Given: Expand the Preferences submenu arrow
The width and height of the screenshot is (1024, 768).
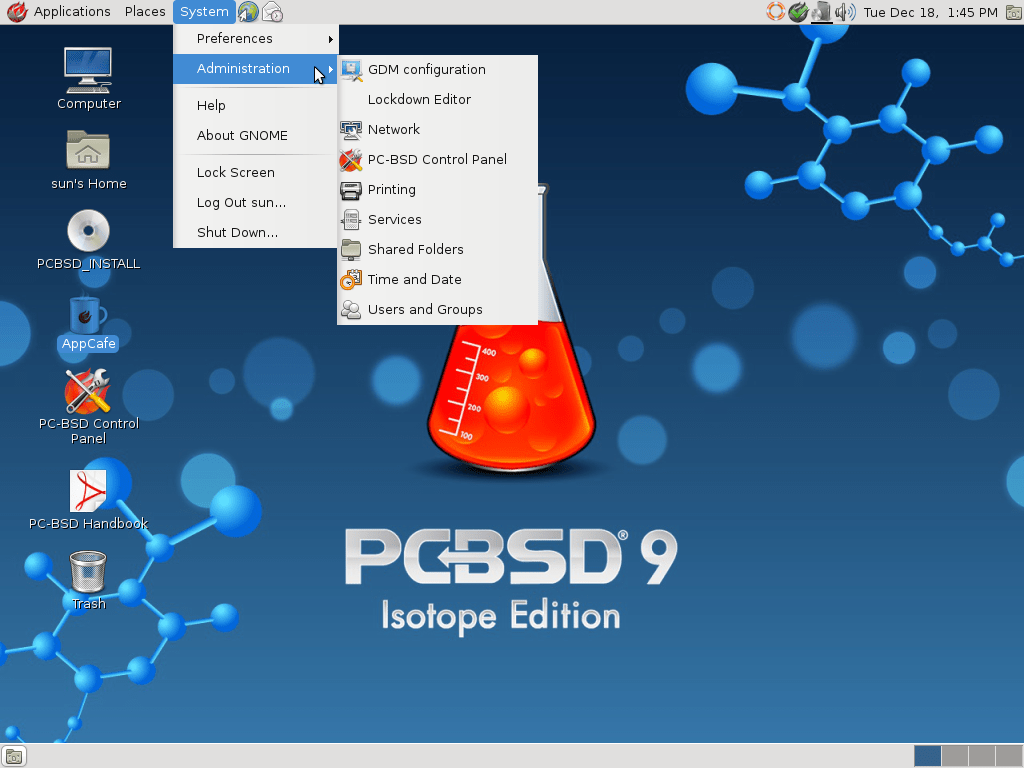Looking at the screenshot, I should point(330,39).
